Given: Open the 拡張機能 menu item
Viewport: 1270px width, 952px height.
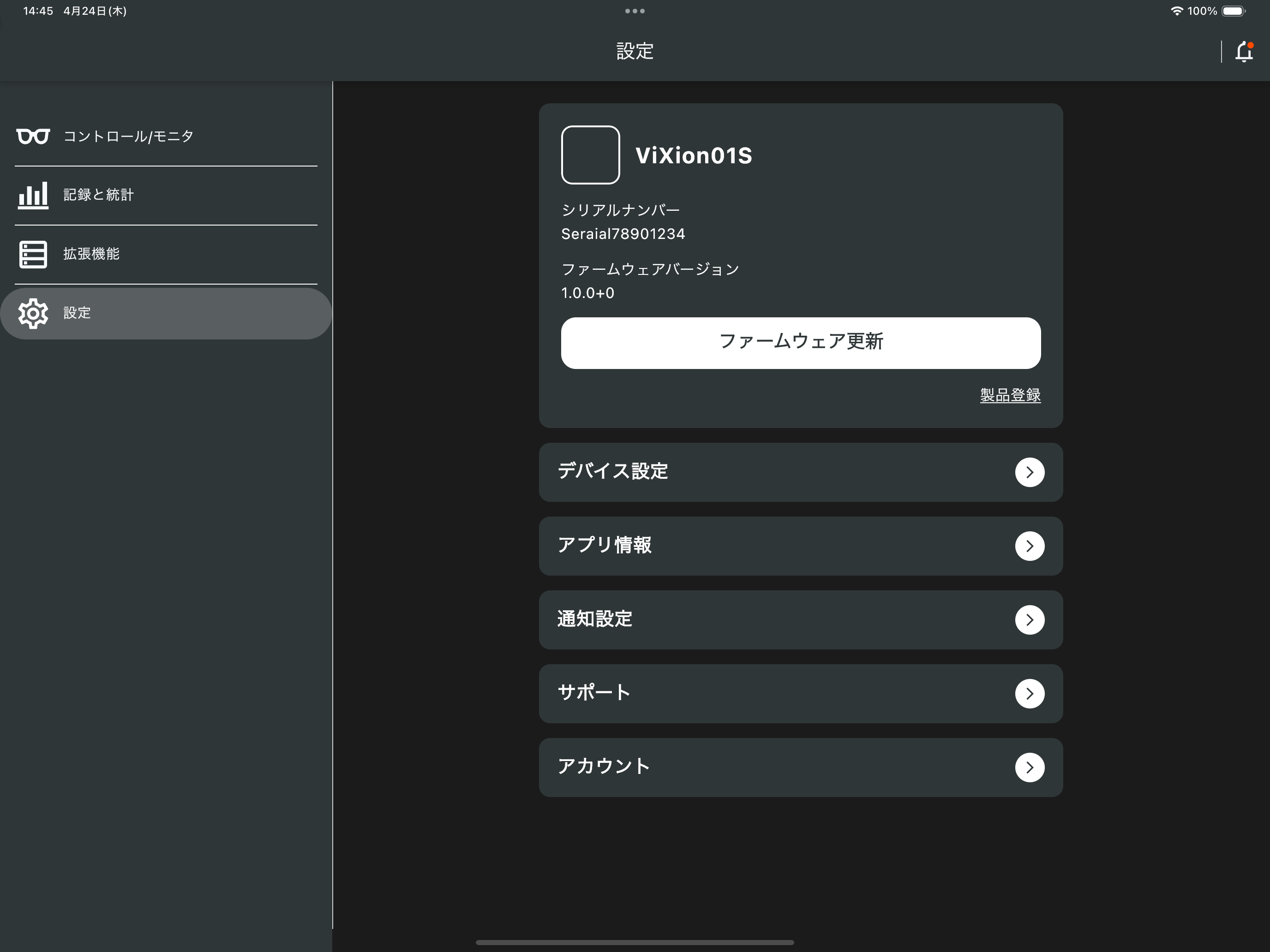Looking at the screenshot, I should click(x=166, y=254).
